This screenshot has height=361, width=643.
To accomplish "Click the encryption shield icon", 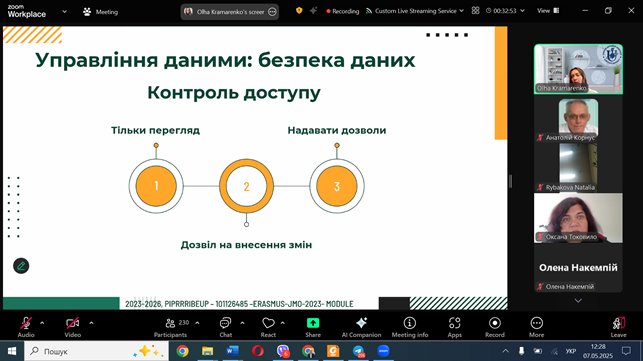I will 299,11.
